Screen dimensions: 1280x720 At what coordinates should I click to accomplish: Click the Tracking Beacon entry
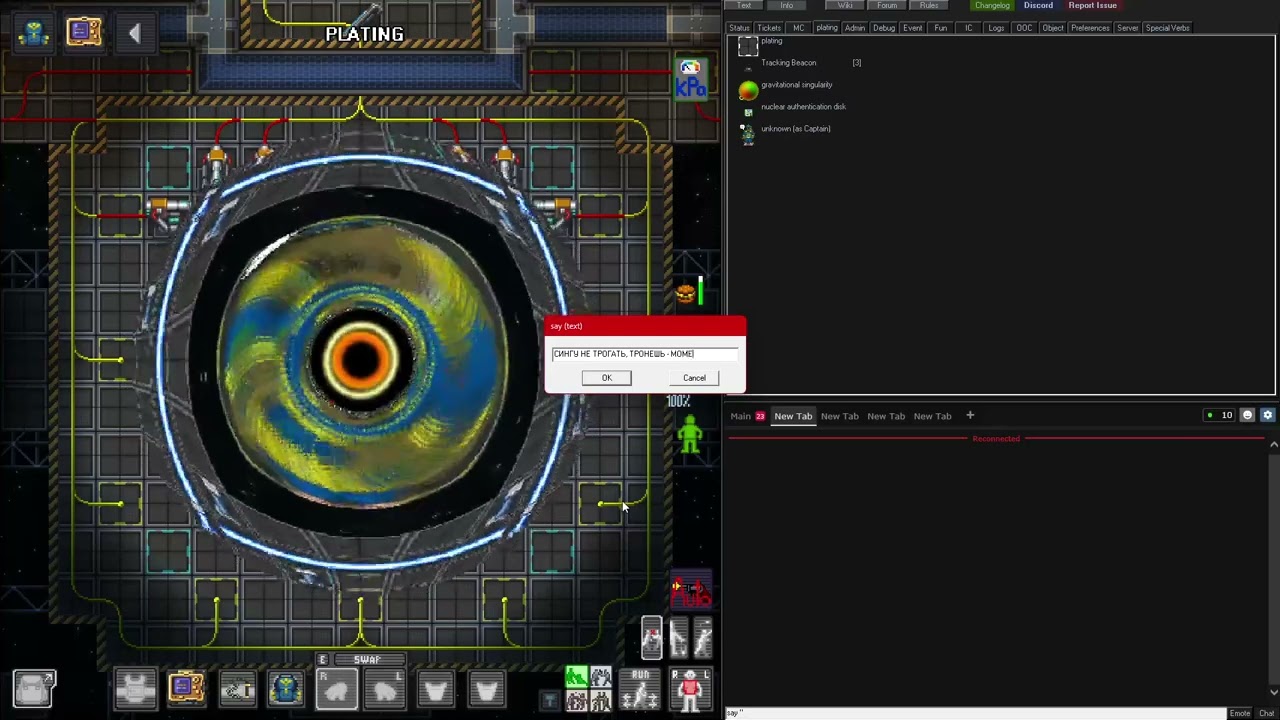click(788, 63)
